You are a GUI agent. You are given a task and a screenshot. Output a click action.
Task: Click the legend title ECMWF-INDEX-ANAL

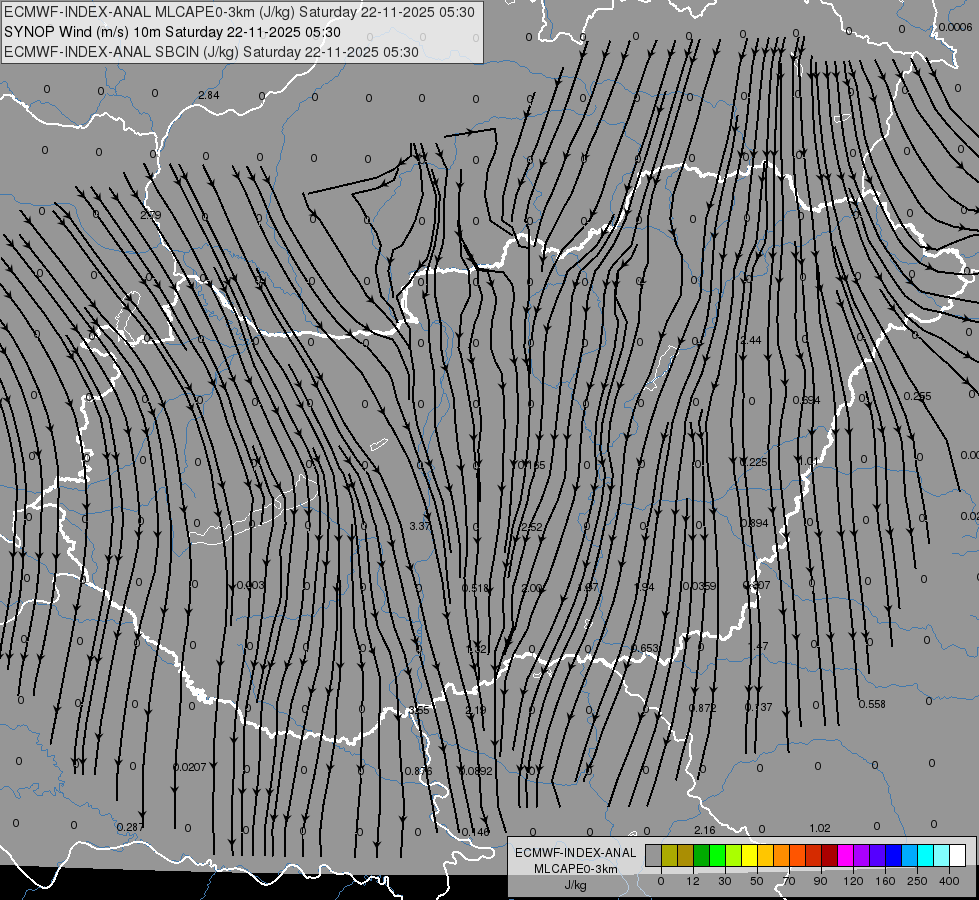coord(575,852)
